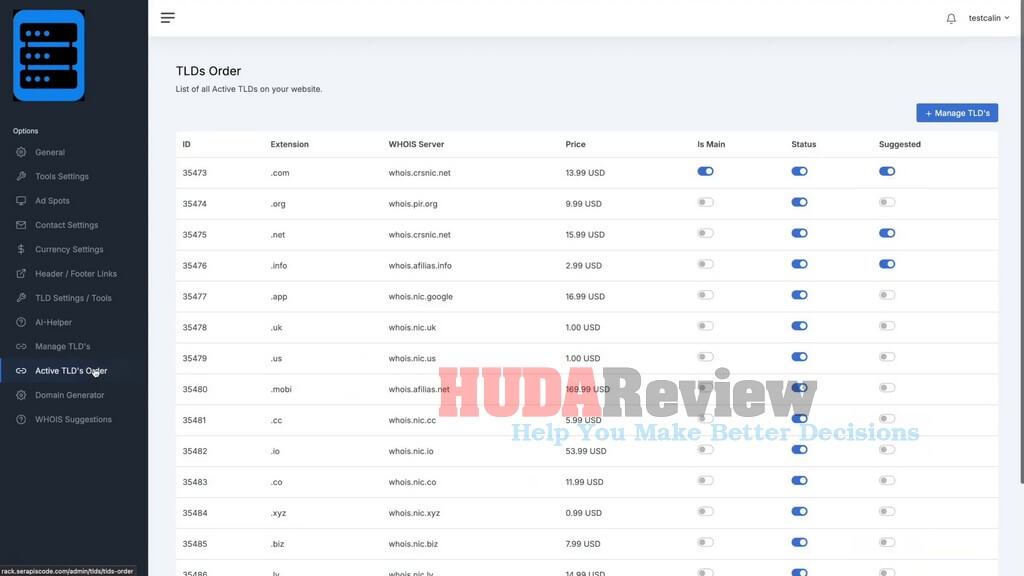The image size is (1024, 576).
Task: Disable Suggested for .info
Action: (x=887, y=264)
